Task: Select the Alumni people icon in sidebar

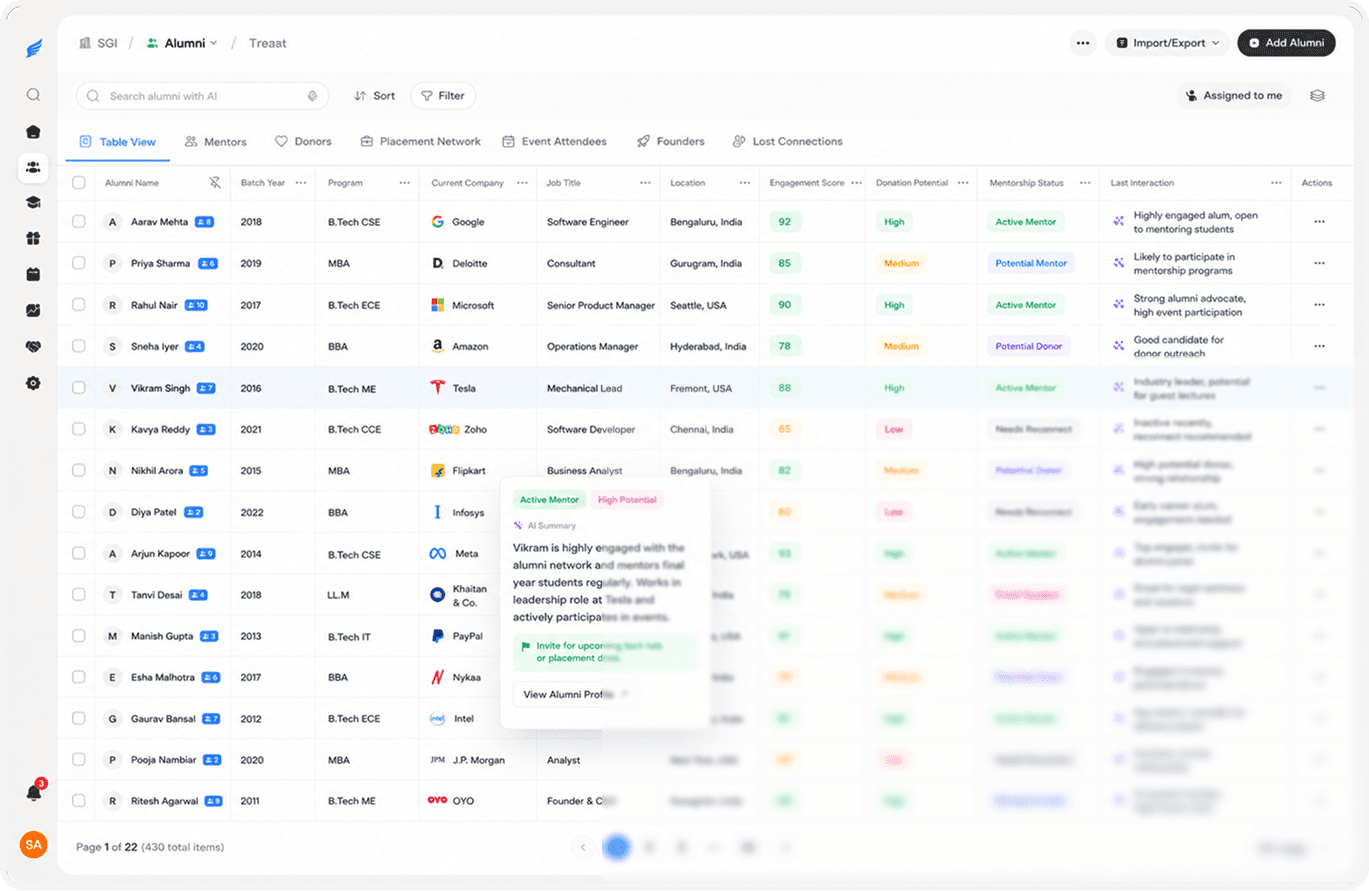Action: pyautogui.click(x=33, y=167)
